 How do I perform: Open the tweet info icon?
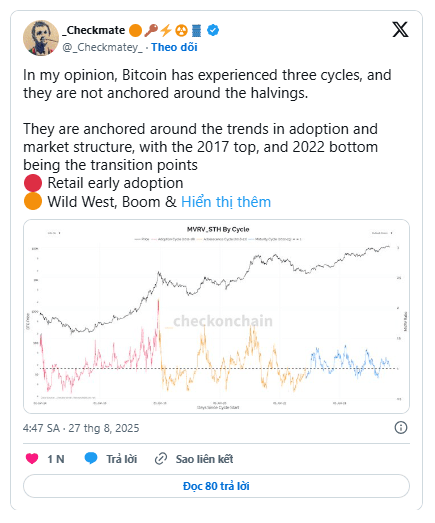pyautogui.click(x=401, y=428)
